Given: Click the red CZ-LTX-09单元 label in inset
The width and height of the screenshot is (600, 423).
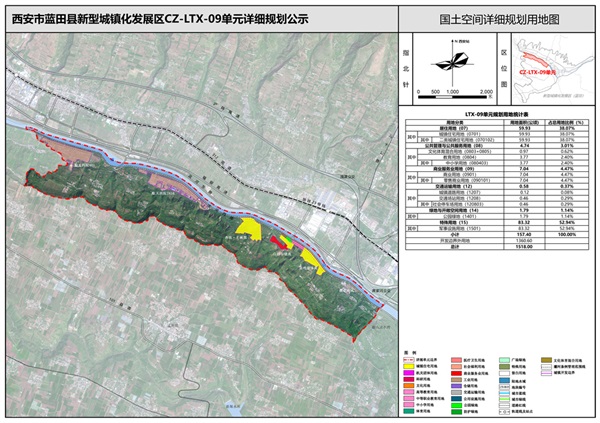Looking at the screenshot, I should point(538,72).
